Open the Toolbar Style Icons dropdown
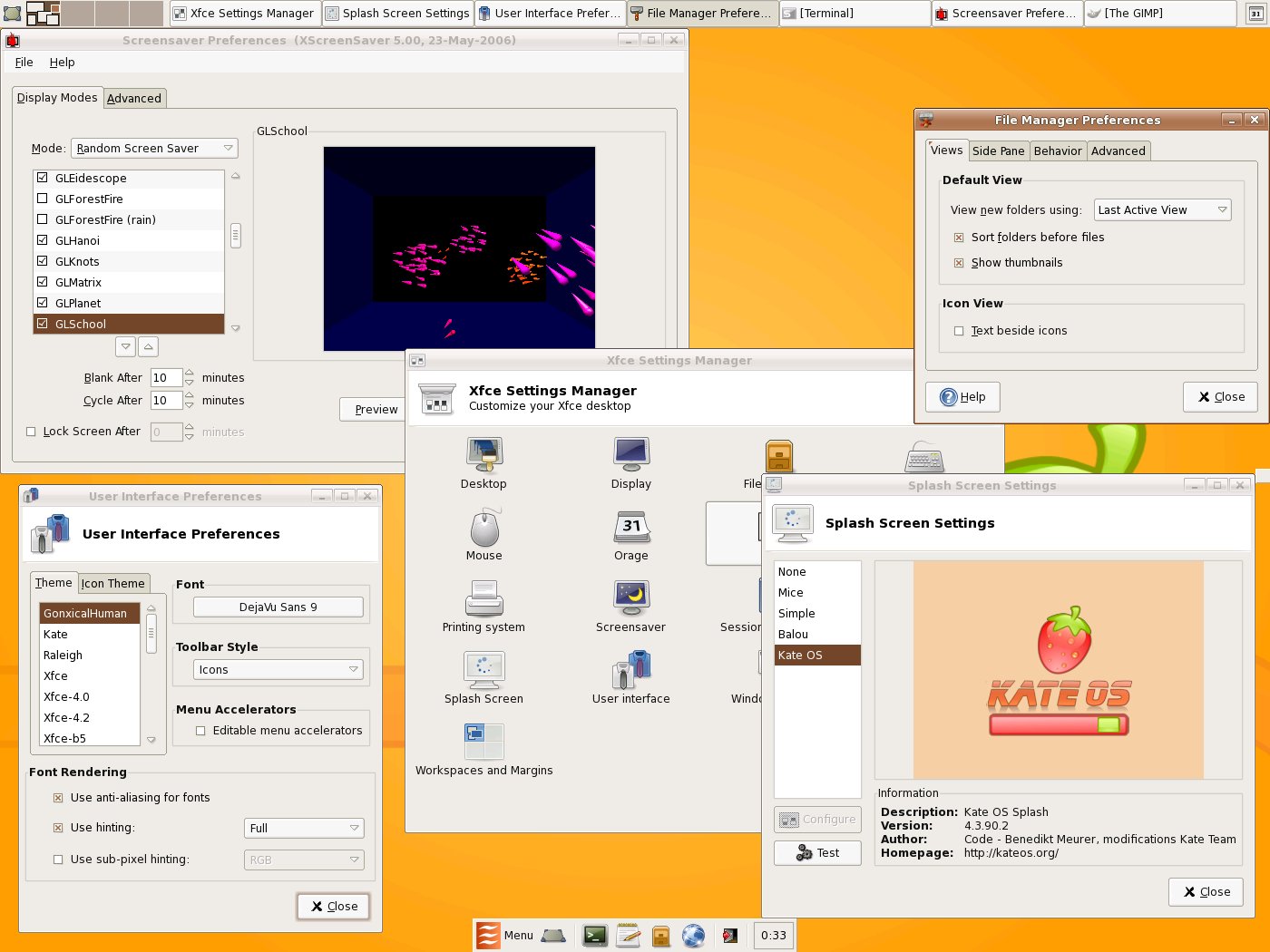The image size is (1270, 952). (x=278, y=669)
